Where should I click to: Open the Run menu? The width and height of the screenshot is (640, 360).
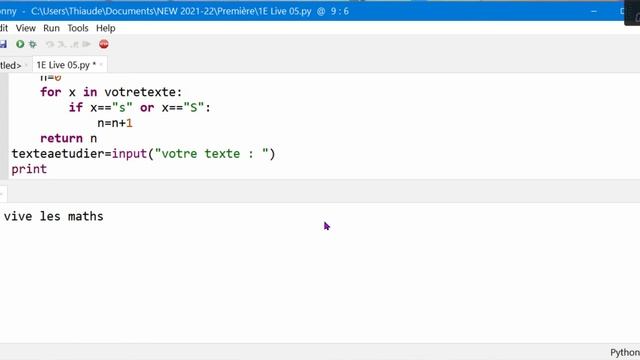(51, 28)
